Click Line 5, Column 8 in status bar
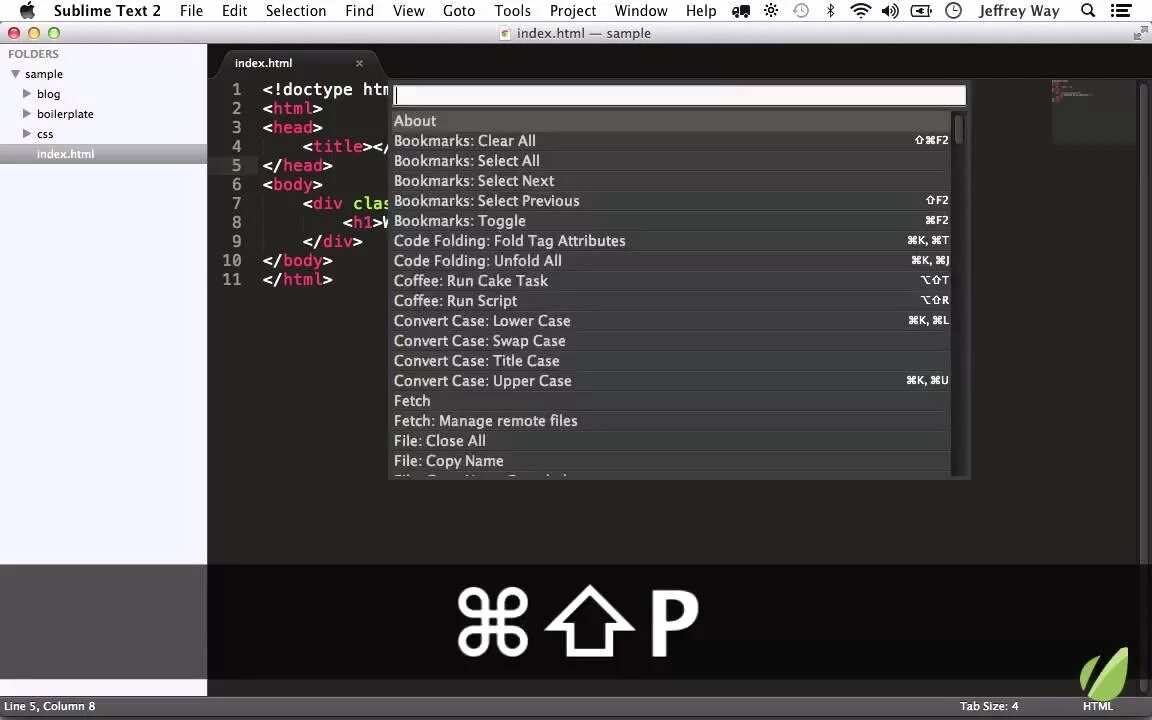Viewport: 1152px width, 720px height. pos(50,706)
